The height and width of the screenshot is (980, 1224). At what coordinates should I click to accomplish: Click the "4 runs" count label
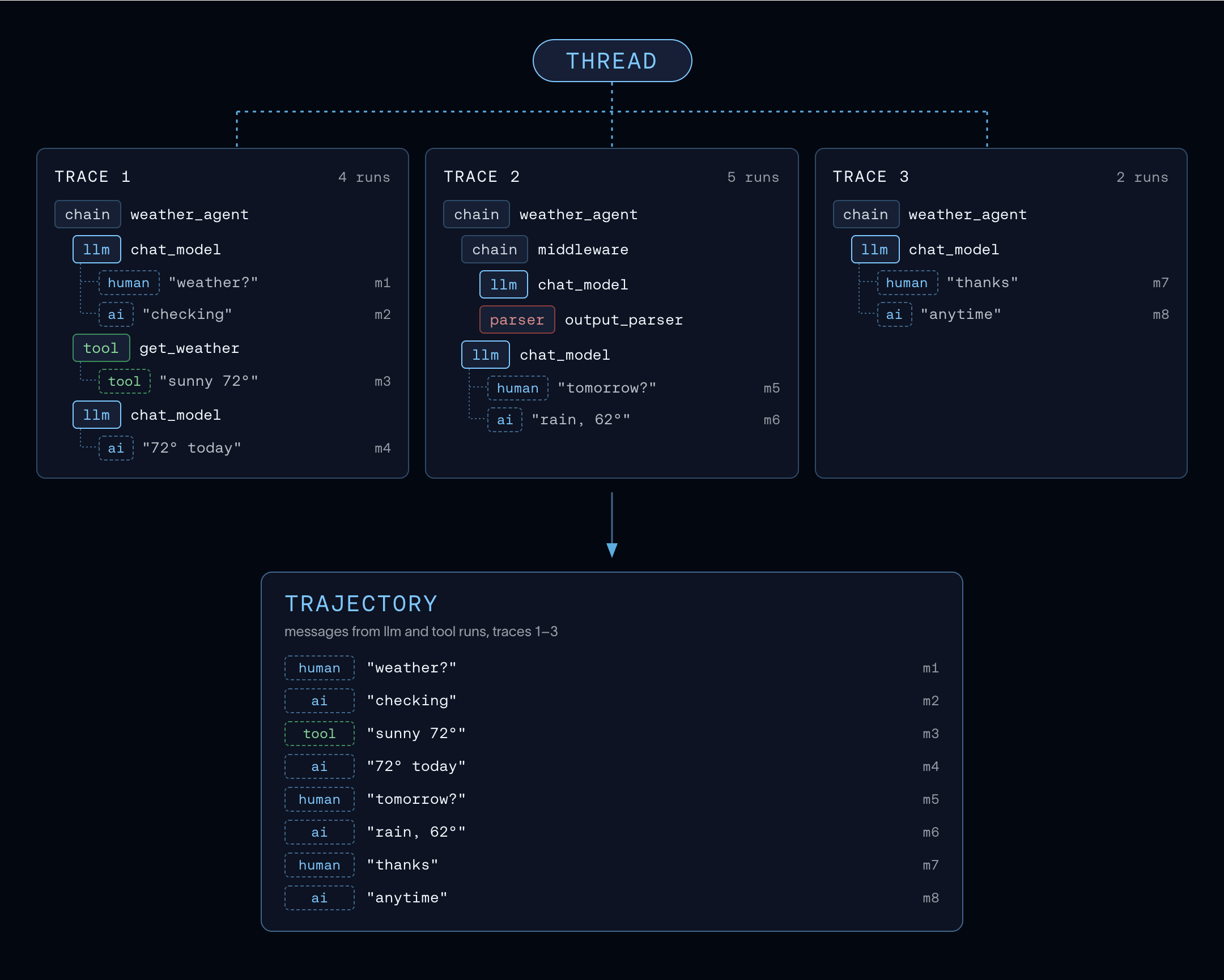(364, 177)
